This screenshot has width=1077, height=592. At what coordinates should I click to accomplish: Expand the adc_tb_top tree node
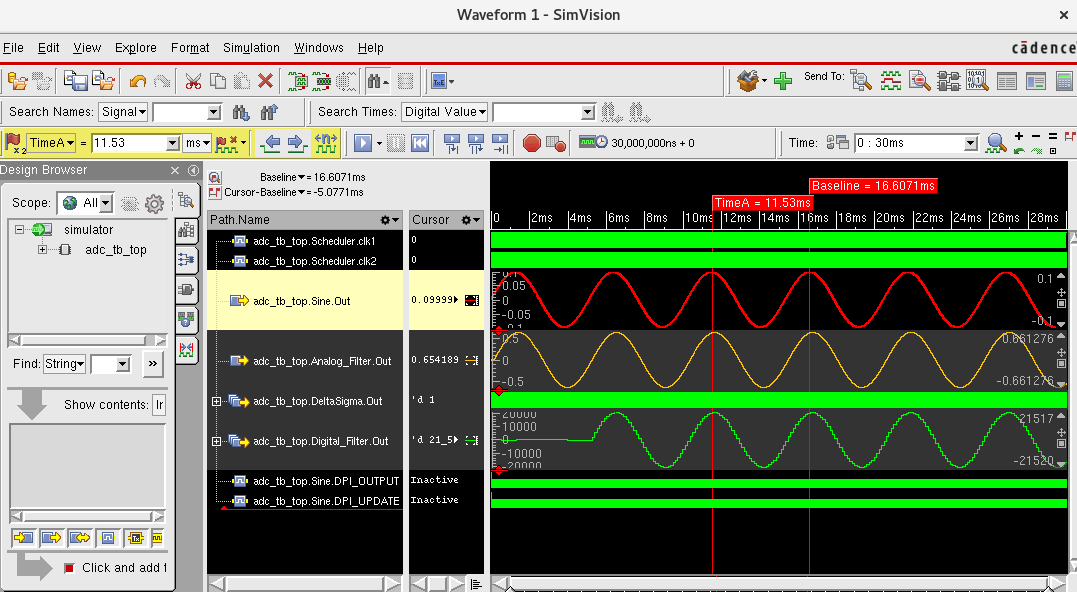[x=43, y=250]
